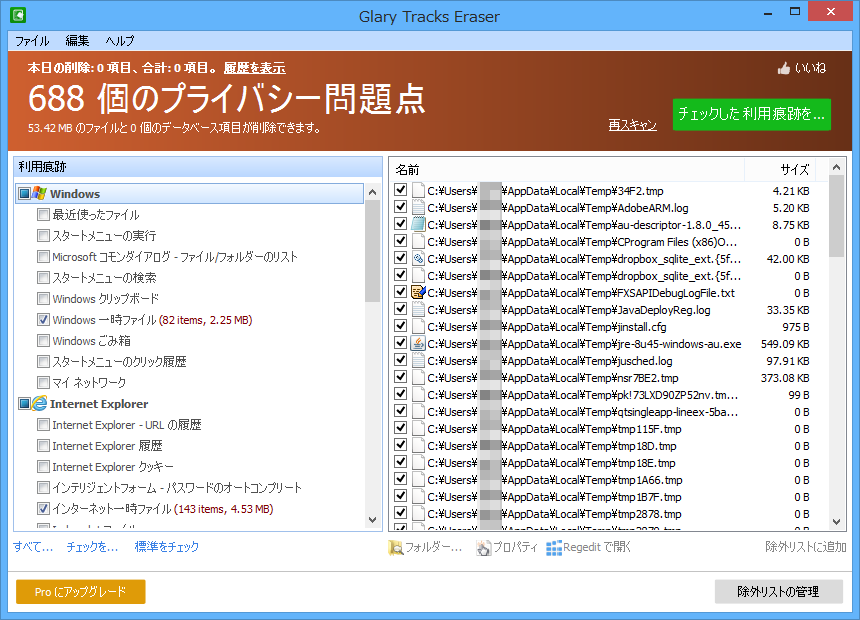Viewport: 860px width, 620px height.
Task: Check the Windows ごみ箱 checkbox
Action: tap(43, 340)
